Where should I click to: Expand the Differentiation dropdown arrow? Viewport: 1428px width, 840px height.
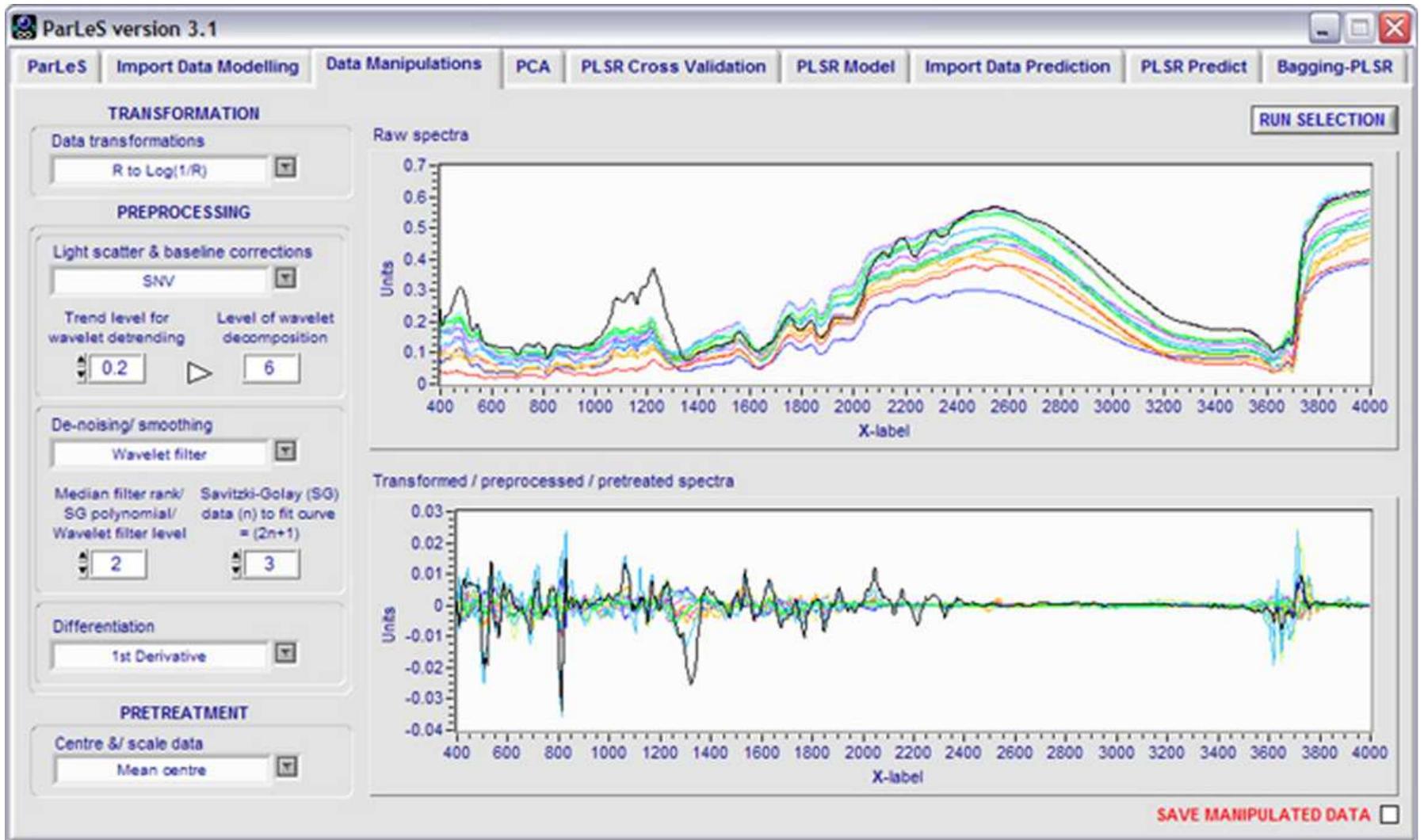[x=285, y=654]
